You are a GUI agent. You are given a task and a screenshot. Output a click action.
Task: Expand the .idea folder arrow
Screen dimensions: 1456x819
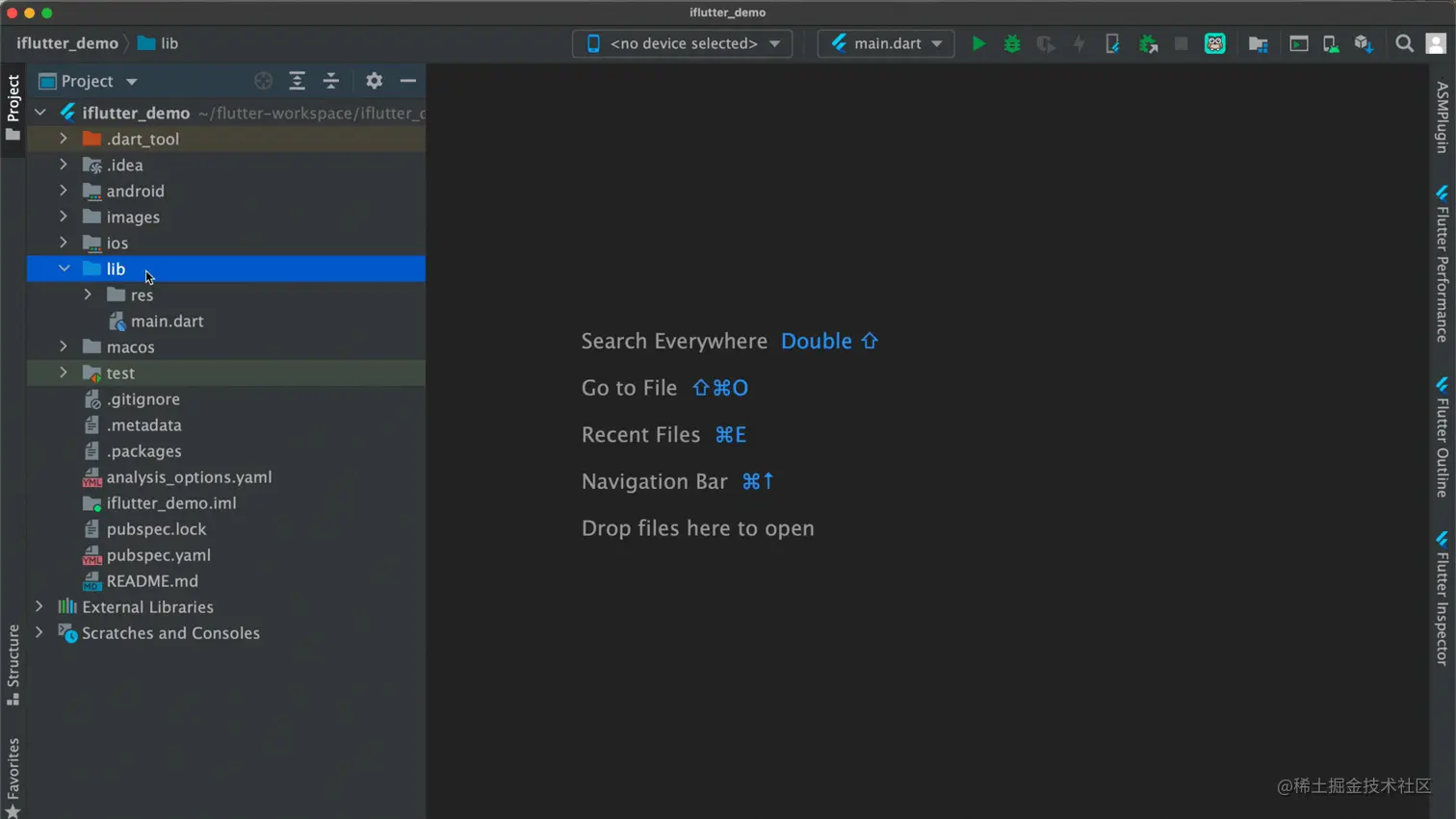tap(64, 165)
